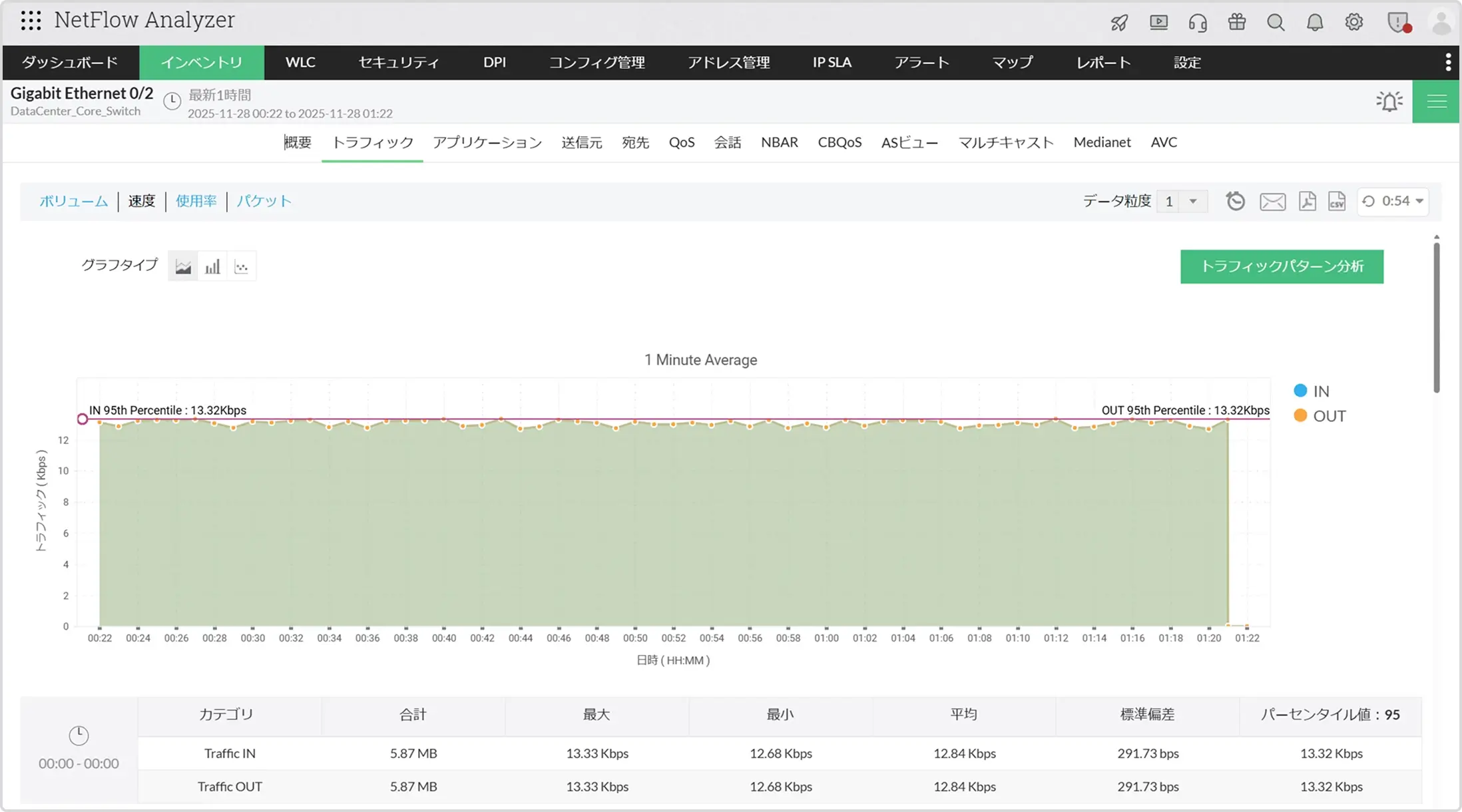Image resolution: width=1462 pixels, height=812 pixels.
Task: Open the DPI menu
Action: click(495, 63)
